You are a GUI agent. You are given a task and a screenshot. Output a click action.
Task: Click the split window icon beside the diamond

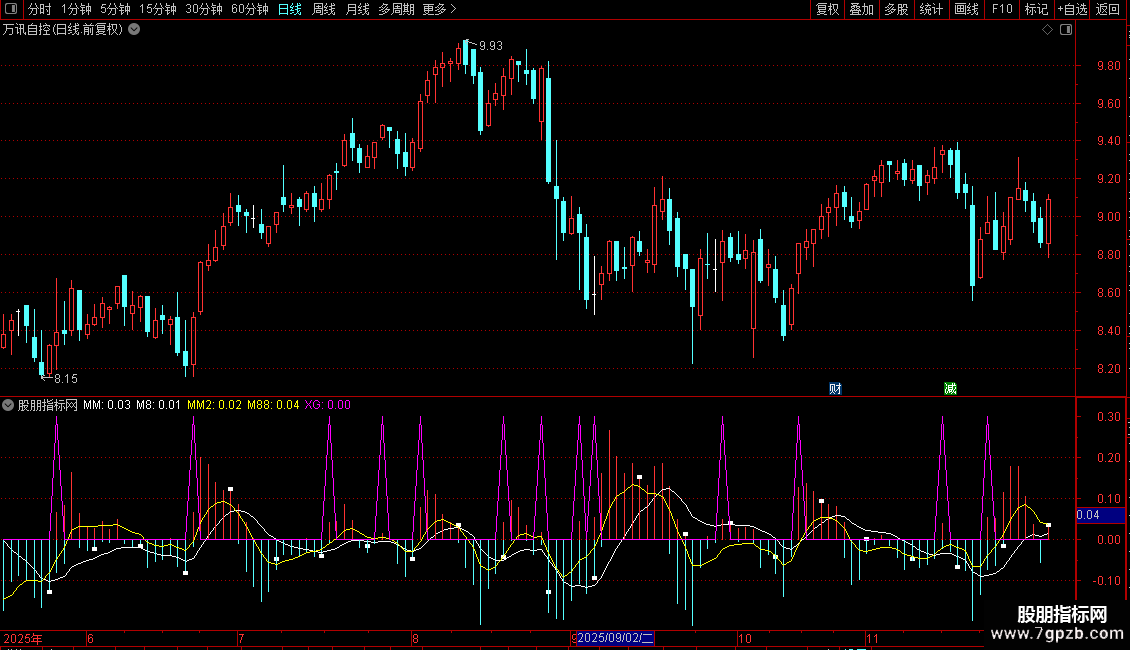(x=1066, y=30)
